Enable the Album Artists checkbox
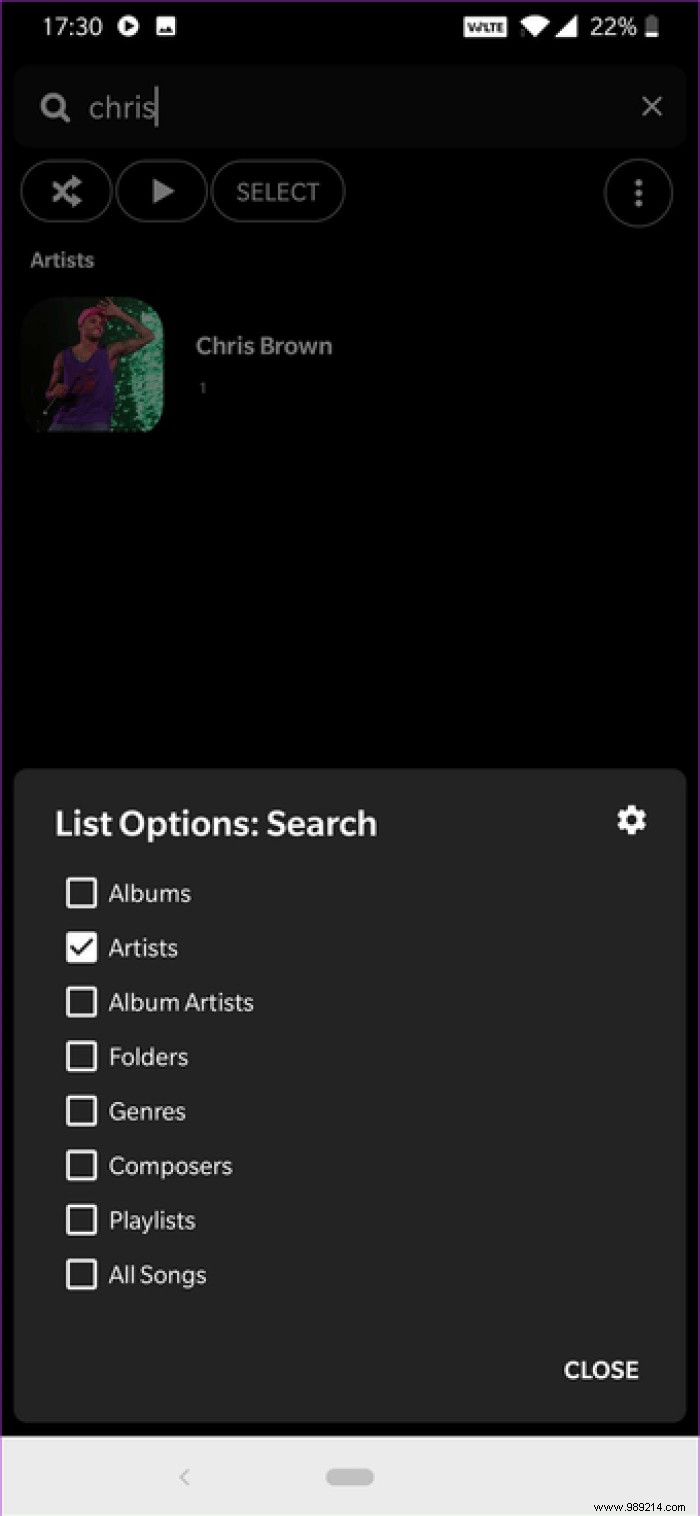This screenshot has height=1516, width=700. tap(81, 1002)
